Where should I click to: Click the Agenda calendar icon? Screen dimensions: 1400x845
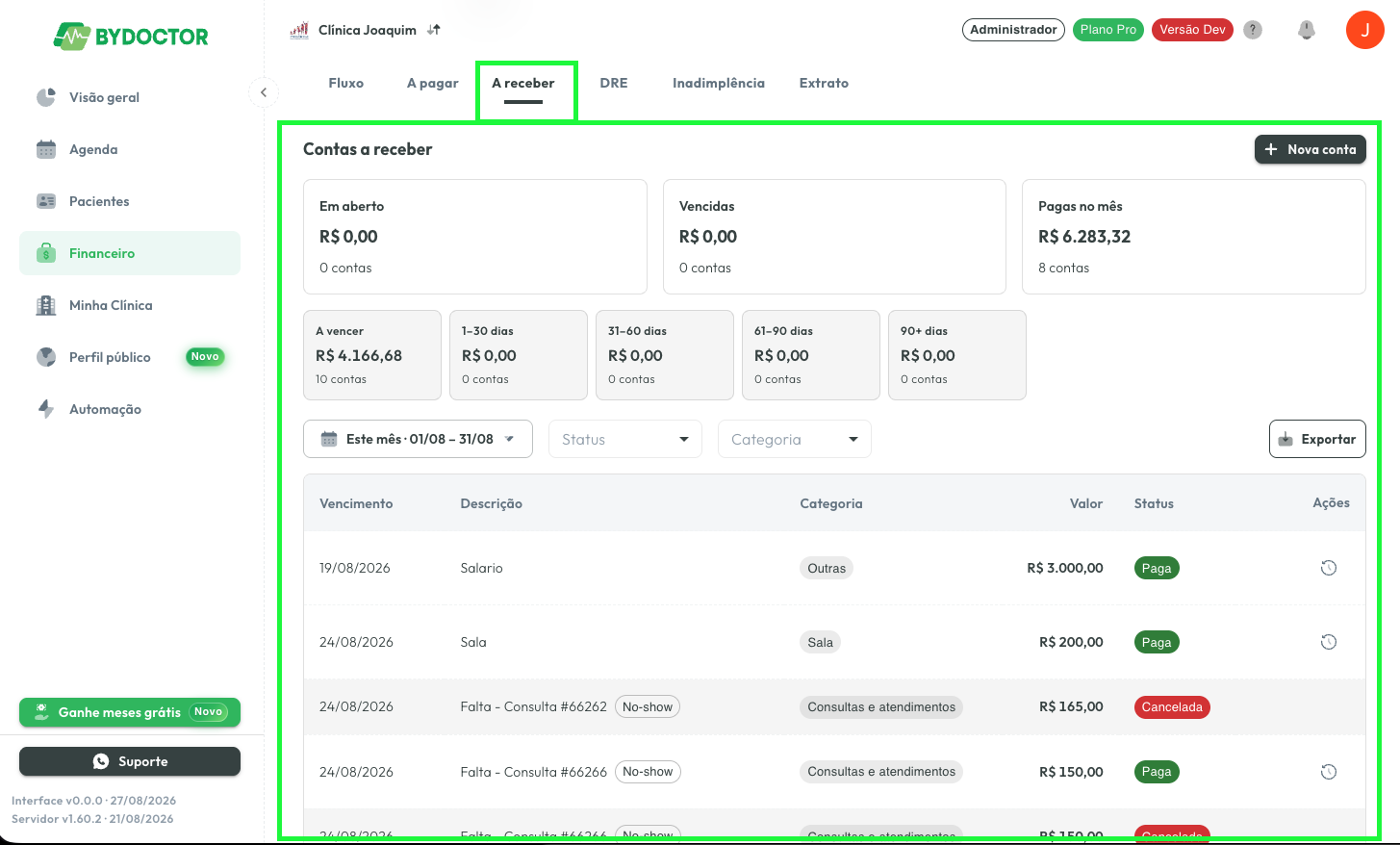coord(46,149)
